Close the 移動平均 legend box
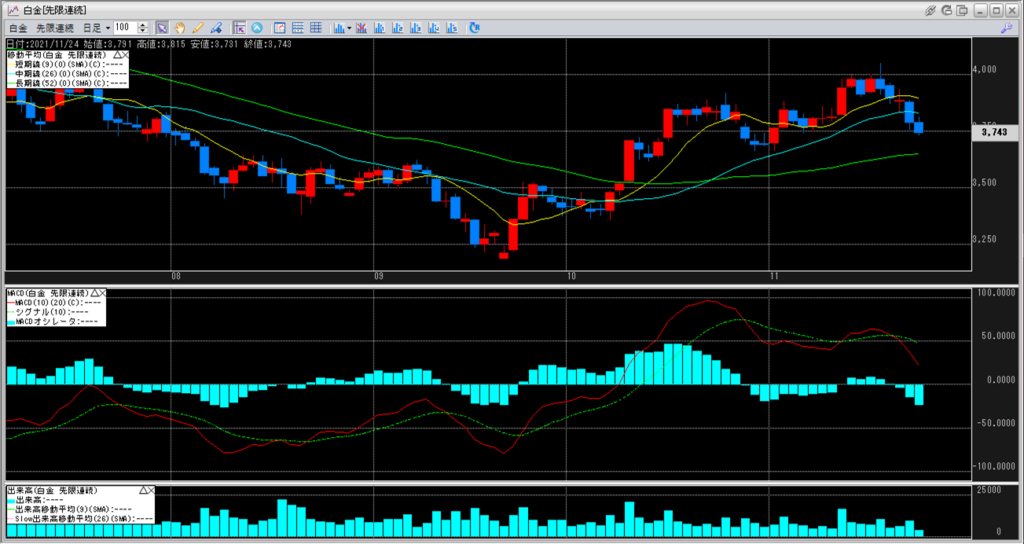Screen dimensions: 1024x544 tap(125, 55)
